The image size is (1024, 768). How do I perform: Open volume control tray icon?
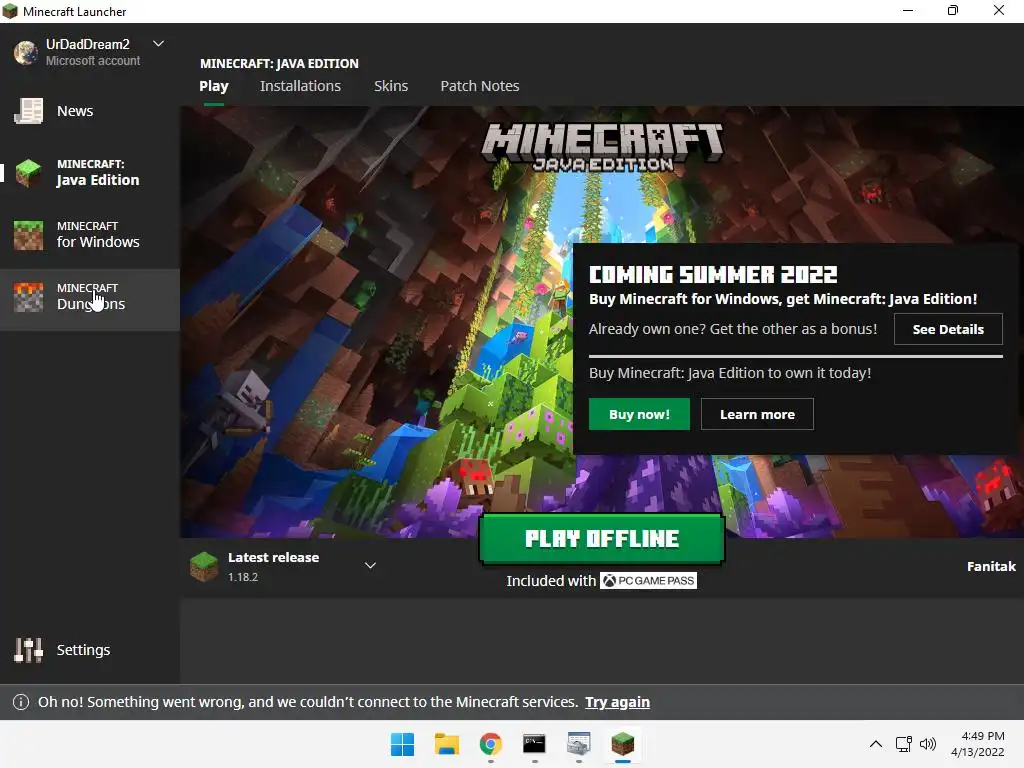tap(928, 744)
